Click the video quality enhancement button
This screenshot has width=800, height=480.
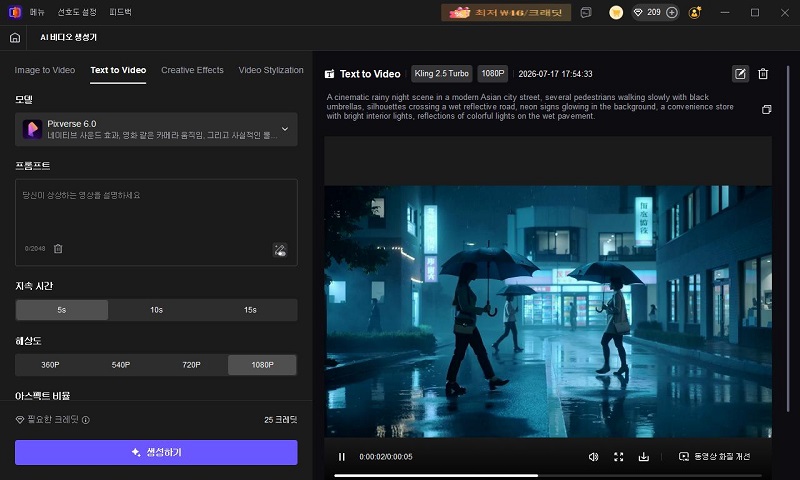point(714,457)
